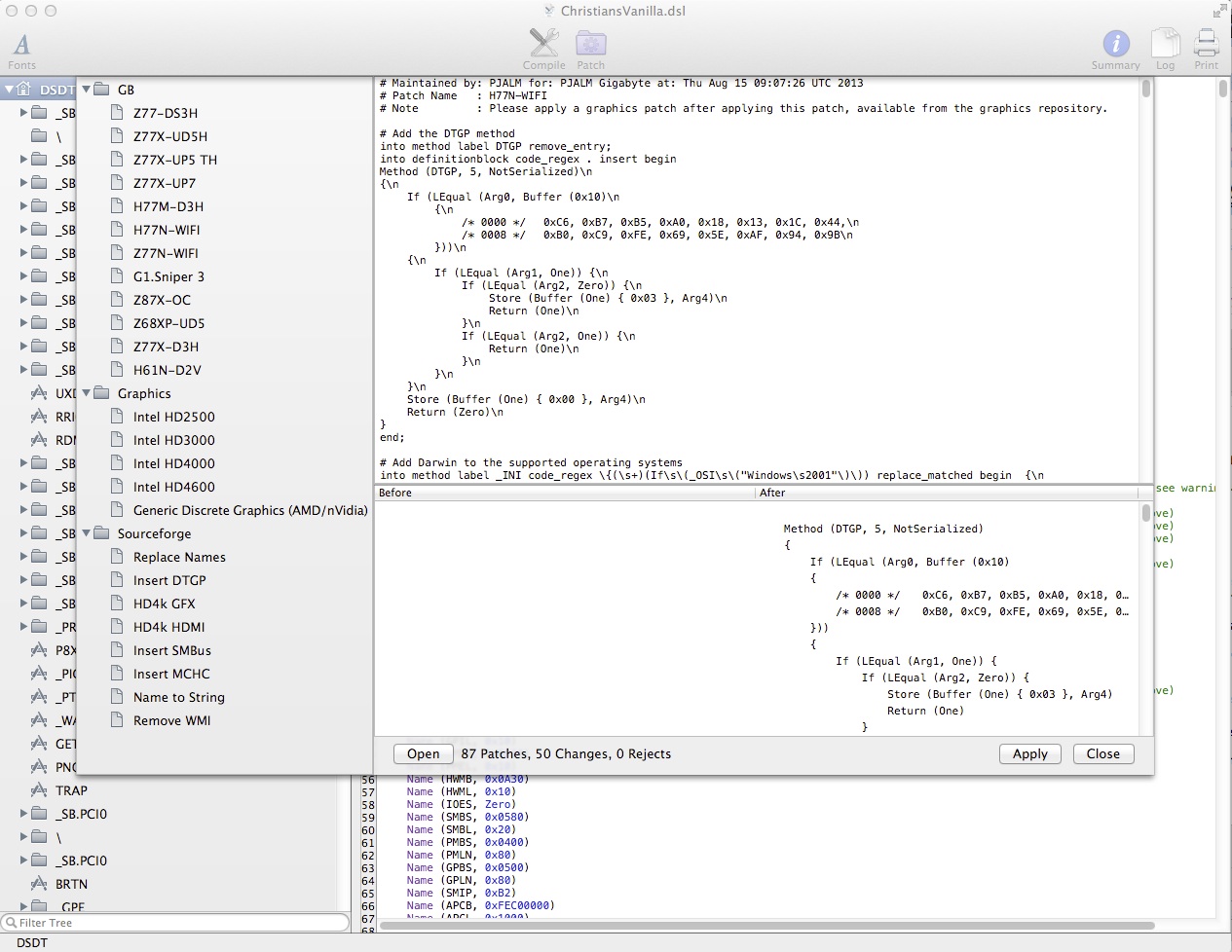The height and width of the screenshot is (952, 1232).
Task: Collapse the Graphics folder
Action: pos(87,393)
